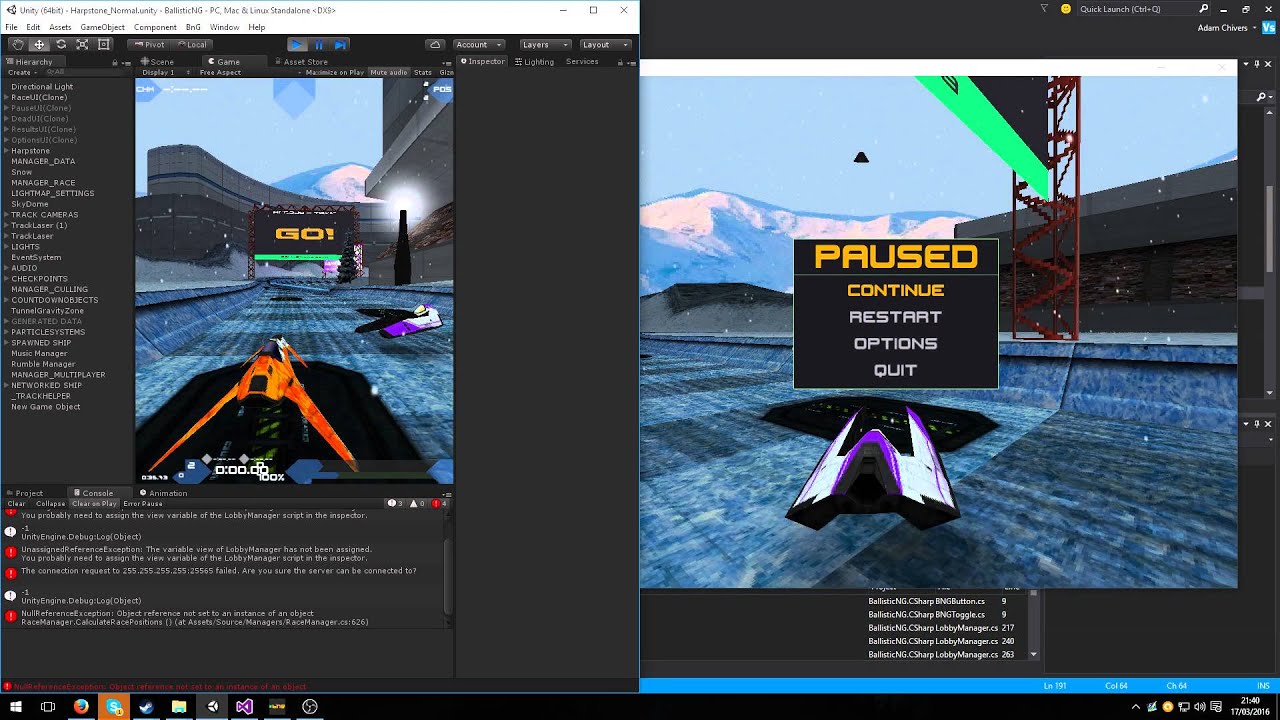Click CONTINUE in the paused game menu
1280x720 pixels.
(895, 290)
